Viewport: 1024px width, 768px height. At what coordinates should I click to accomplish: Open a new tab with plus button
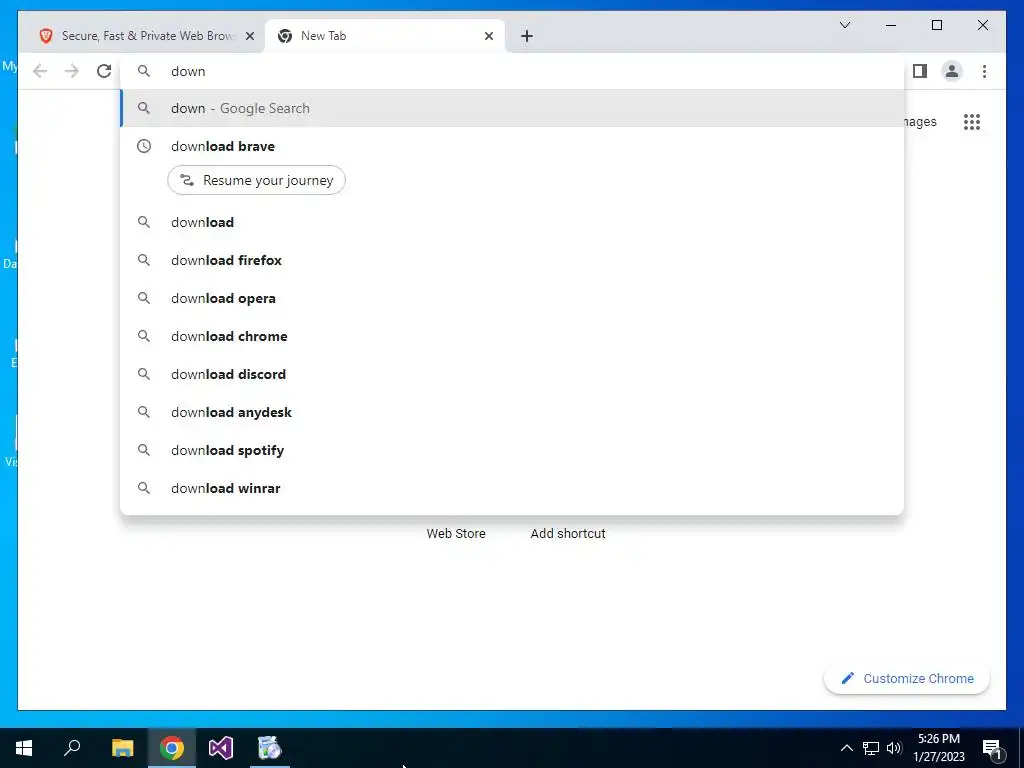tap(527, 36)
